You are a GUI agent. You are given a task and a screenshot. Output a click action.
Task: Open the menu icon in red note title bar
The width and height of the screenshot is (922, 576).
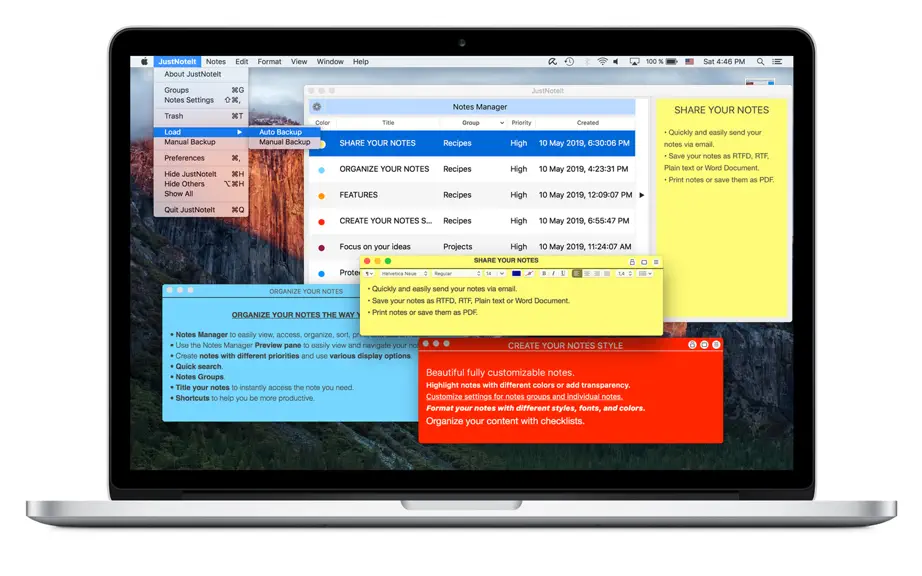point(716,345)
